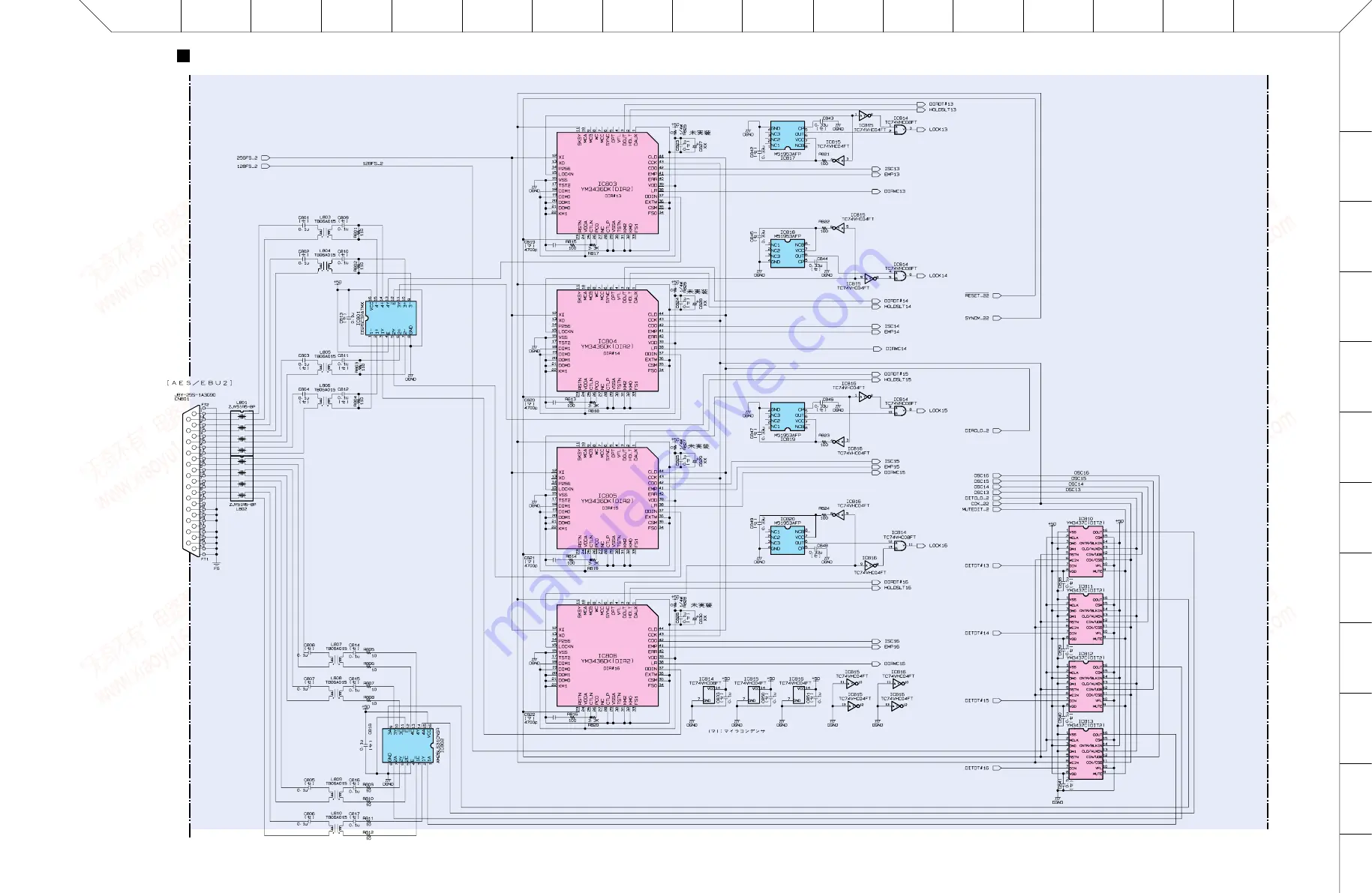Click the IC803 YM3436DK chip block

tap(608, 184)
